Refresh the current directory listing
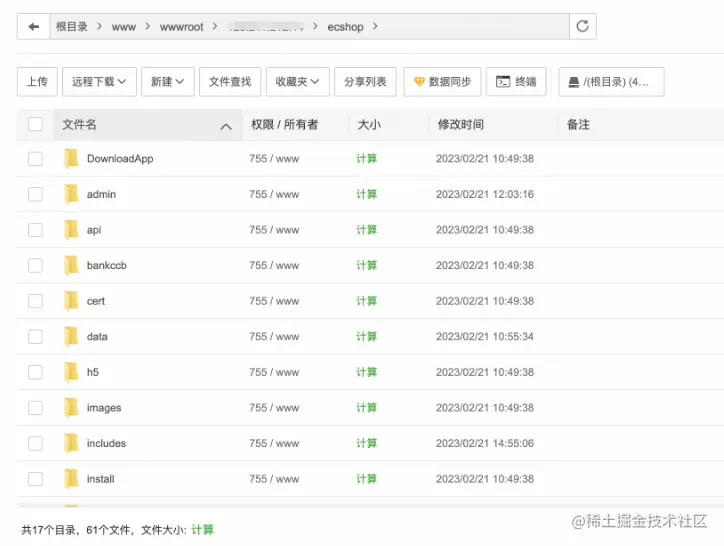The image size is (724, 546). [582, 26]
